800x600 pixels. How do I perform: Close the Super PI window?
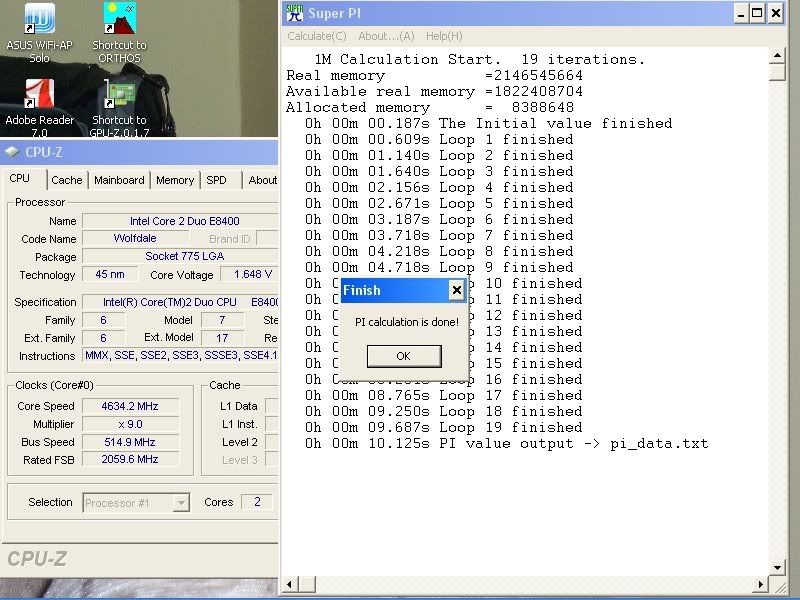click(776, 13)
